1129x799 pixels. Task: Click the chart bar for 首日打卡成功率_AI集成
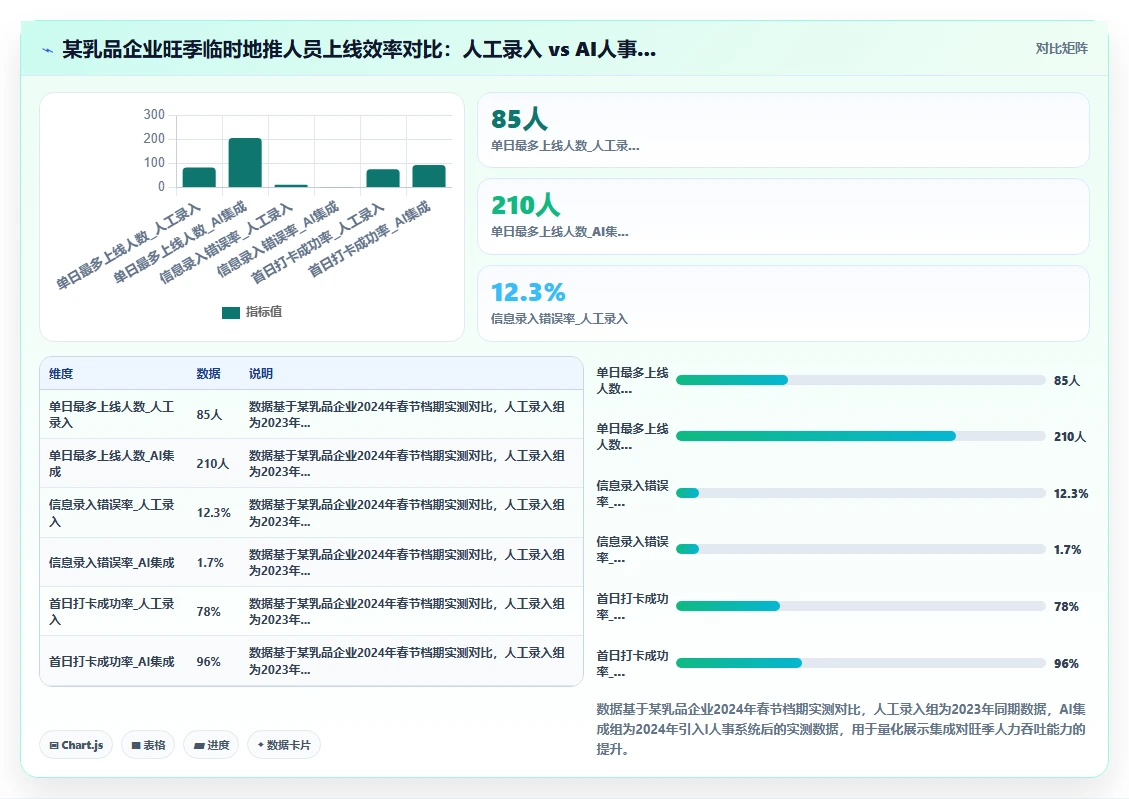(429, 176)
